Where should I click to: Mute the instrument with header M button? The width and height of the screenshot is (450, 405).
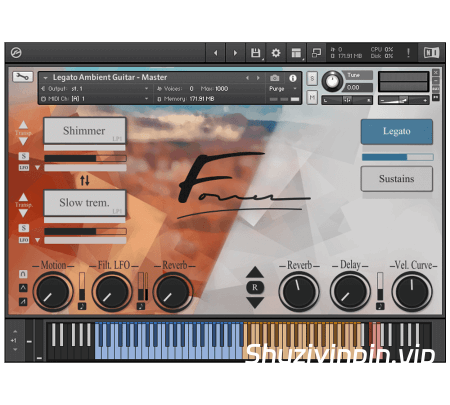pyautogui.click(x=312, y=97)
